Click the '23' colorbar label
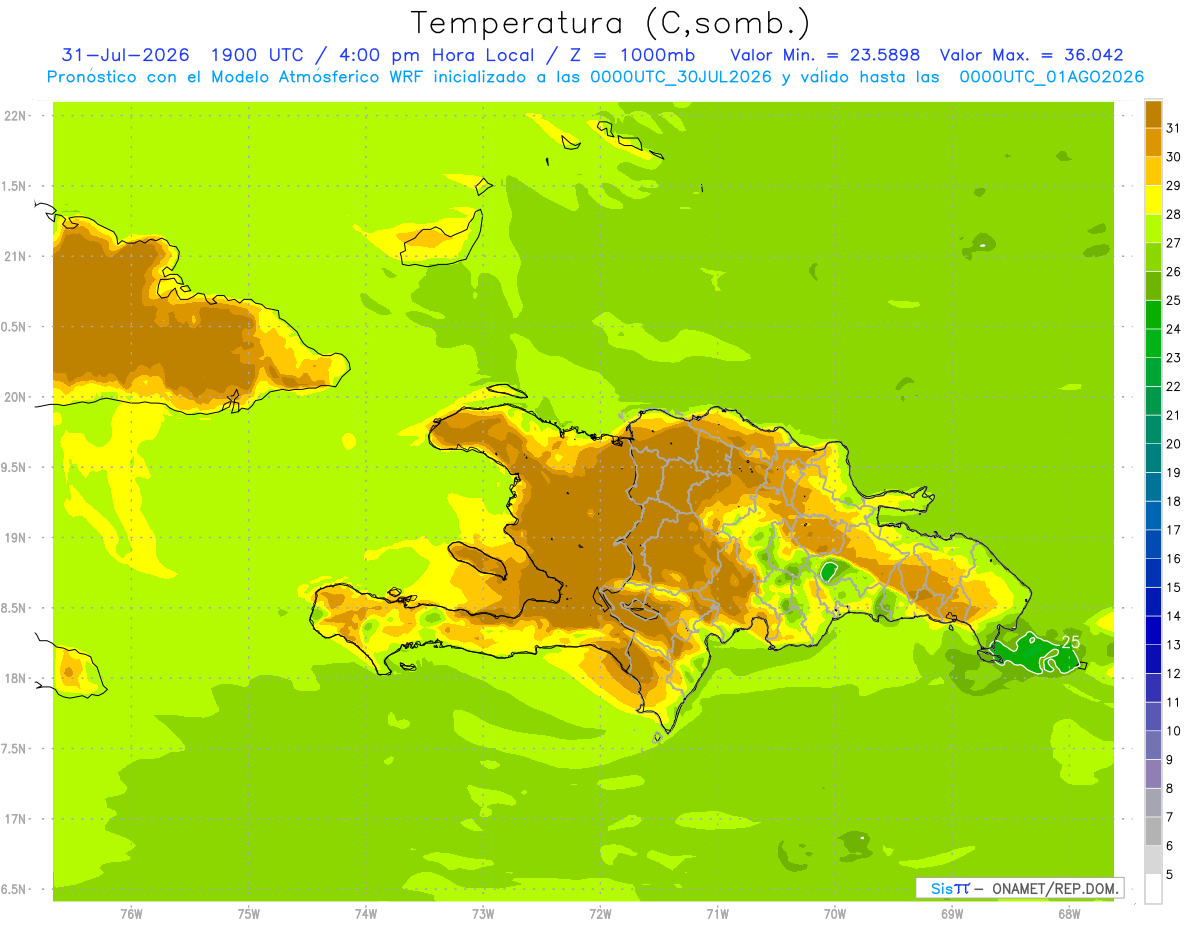The width and height of the screenshot is (1200, 927). tap(1173, 357)
